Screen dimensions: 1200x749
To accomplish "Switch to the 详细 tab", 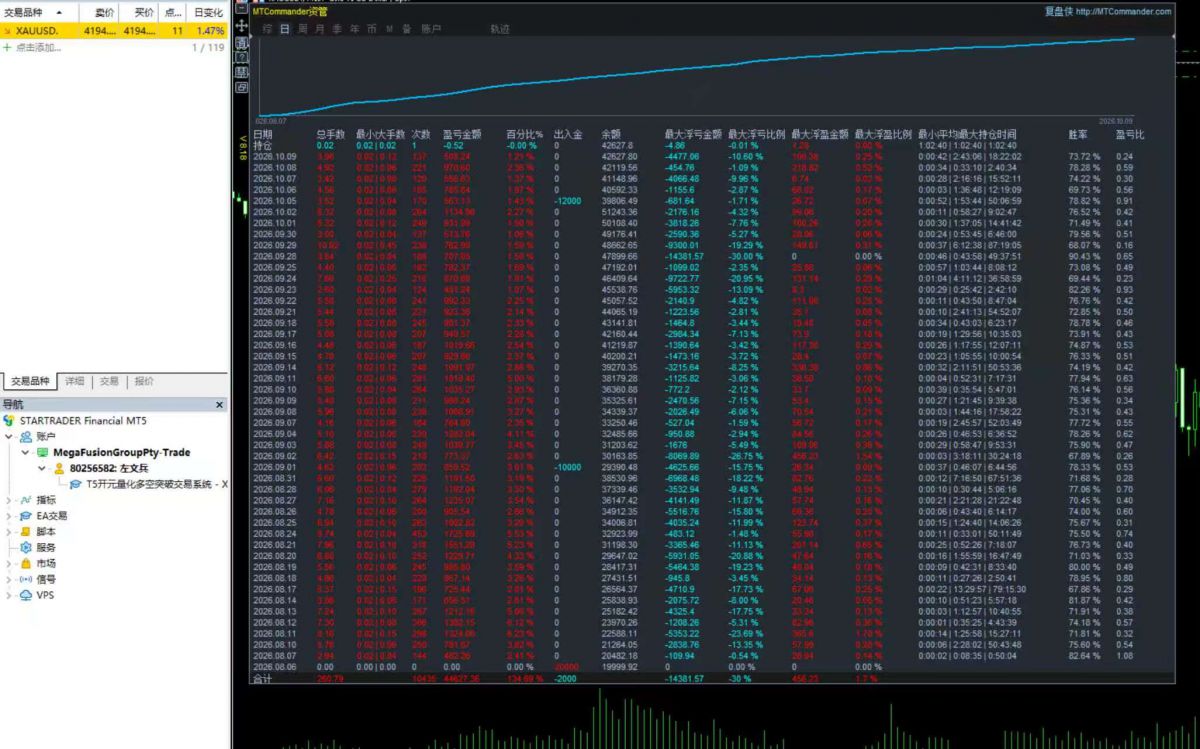I will (x=75, y=381).
